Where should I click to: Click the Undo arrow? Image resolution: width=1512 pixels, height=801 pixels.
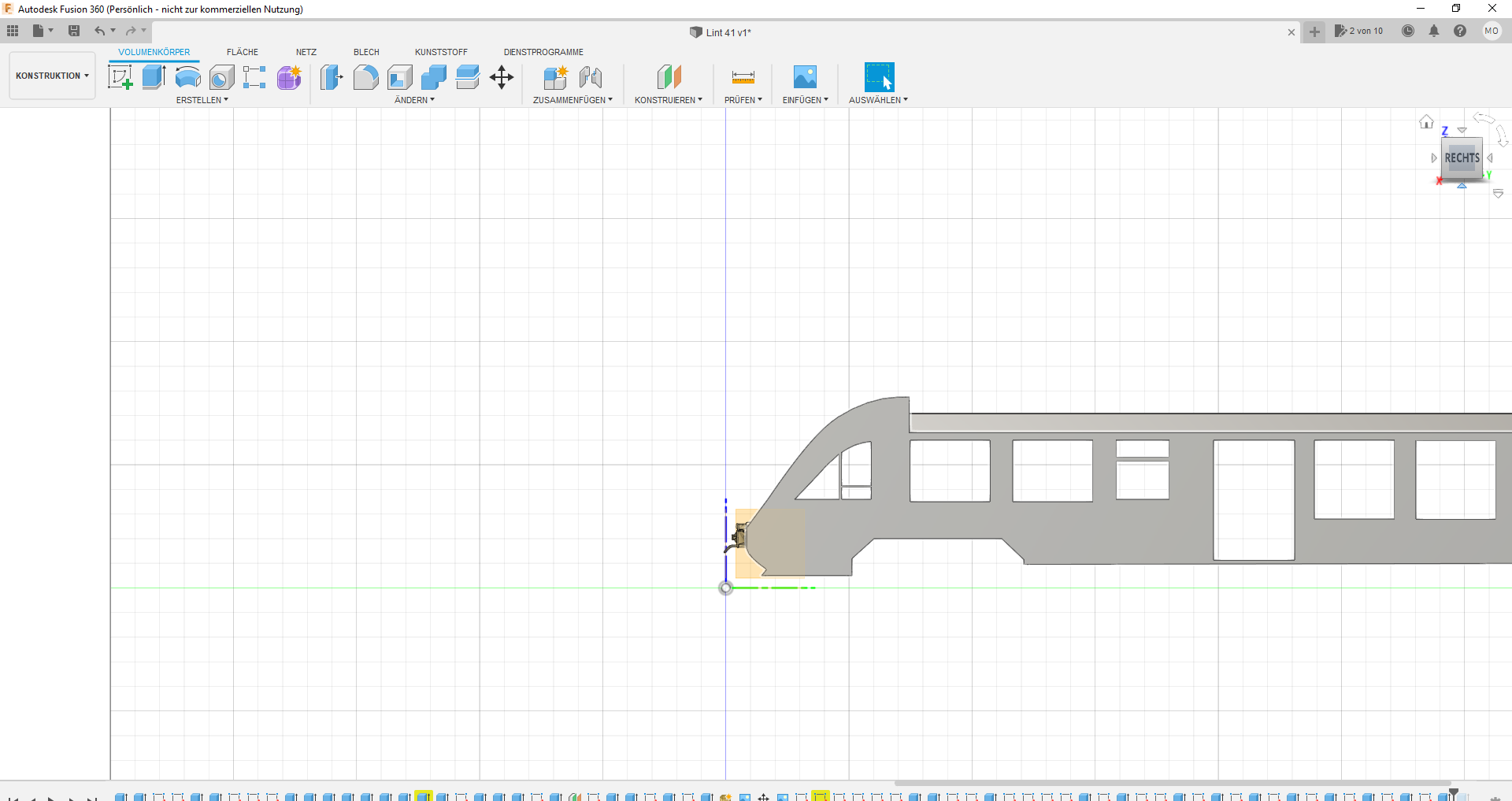100,31
